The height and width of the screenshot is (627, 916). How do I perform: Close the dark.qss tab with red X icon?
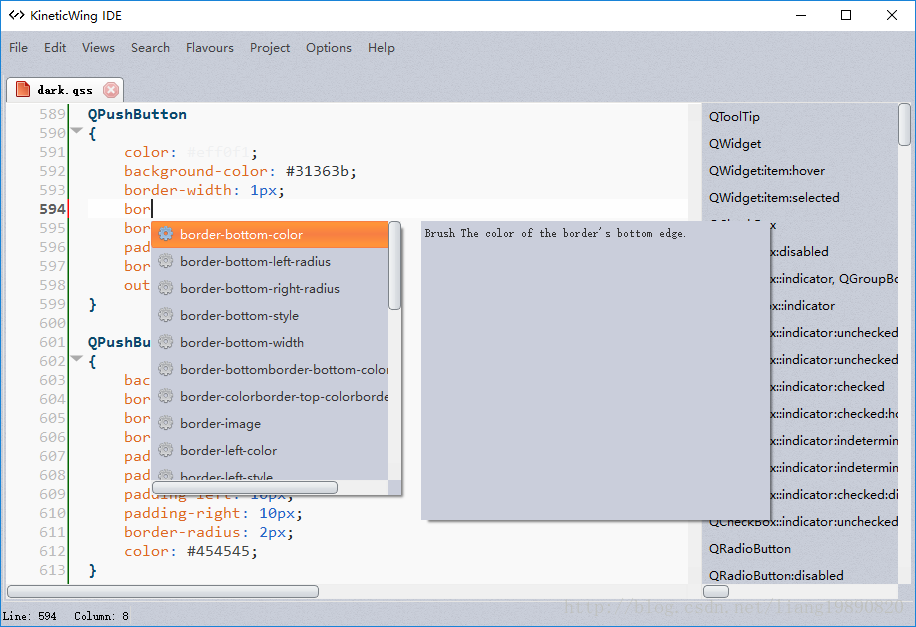[110, 90]
